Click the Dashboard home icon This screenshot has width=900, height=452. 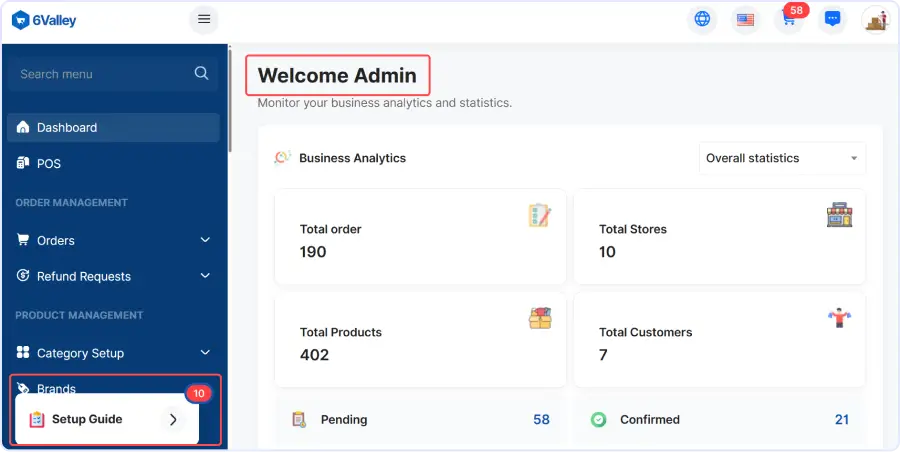pyautogui.click(x=23, y=127)
